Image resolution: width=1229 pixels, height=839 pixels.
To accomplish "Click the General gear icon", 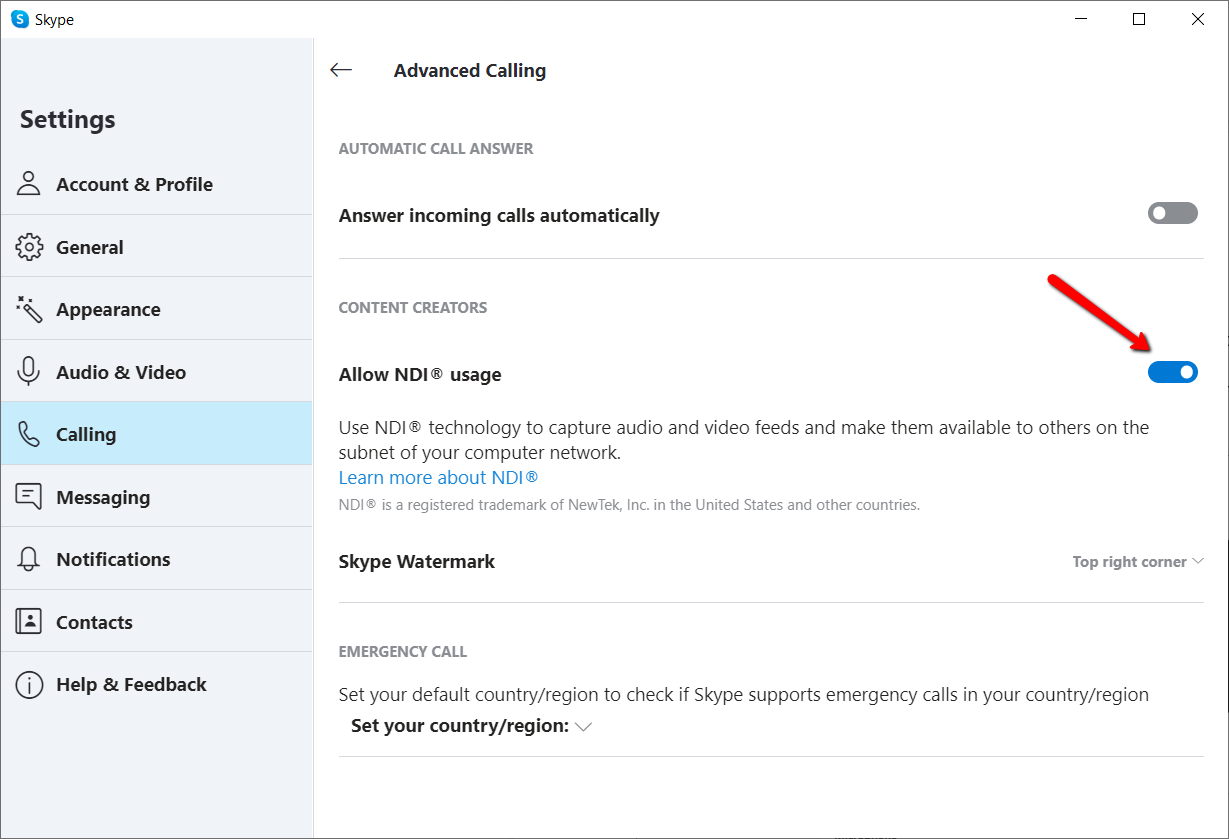I will click(x=29, y=247).
